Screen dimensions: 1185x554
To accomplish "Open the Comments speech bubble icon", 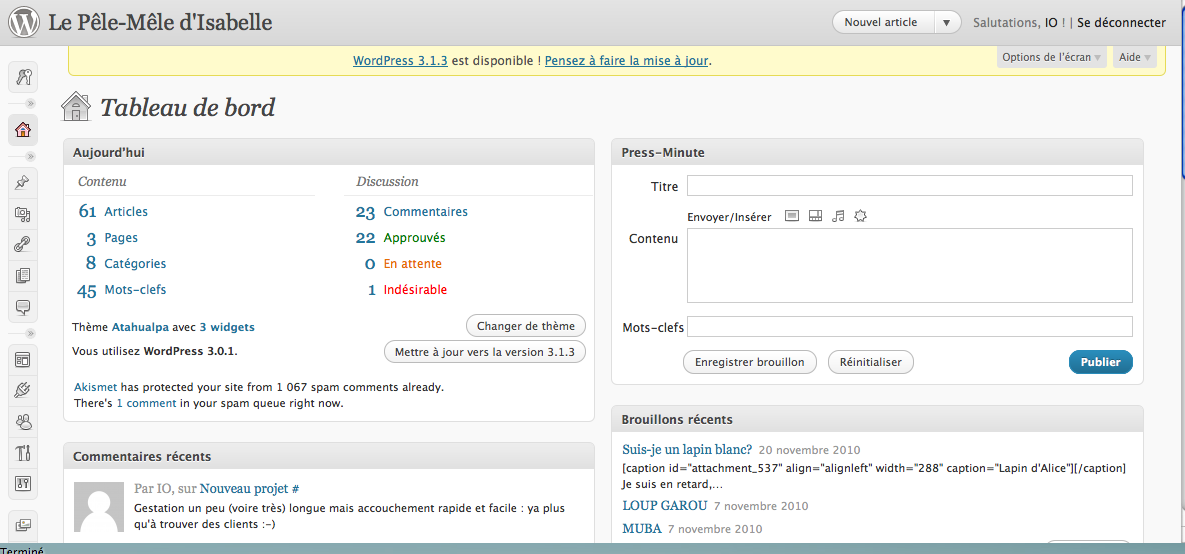I will pos(23,306).
